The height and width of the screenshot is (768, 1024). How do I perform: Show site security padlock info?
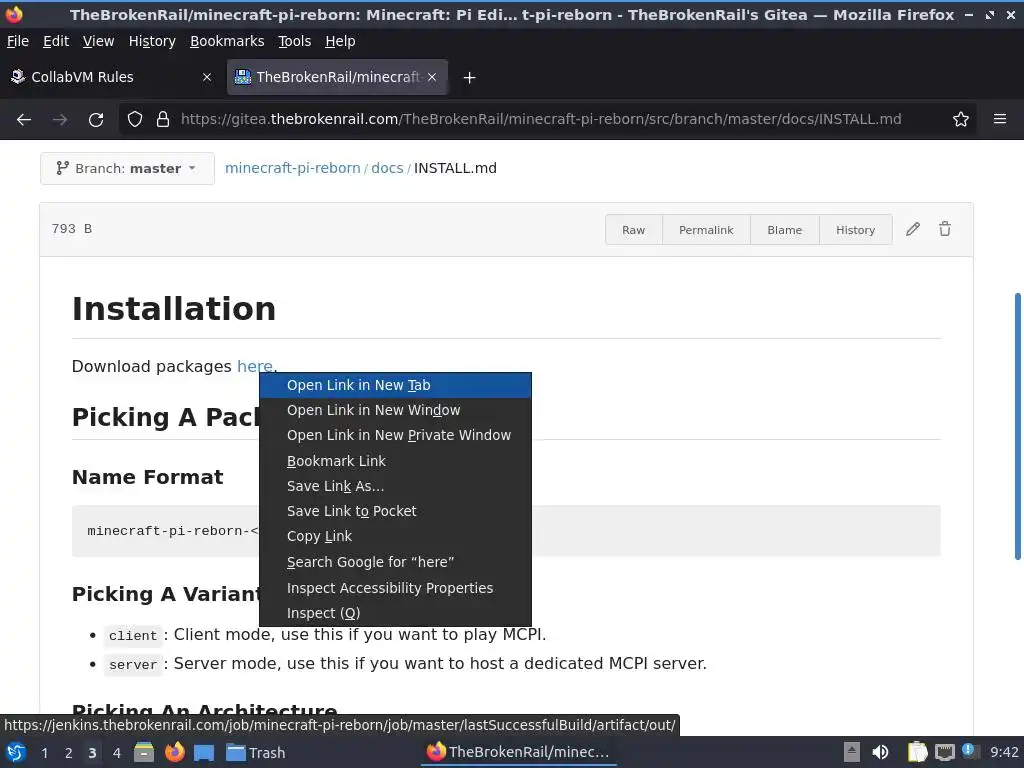(163, 120)
